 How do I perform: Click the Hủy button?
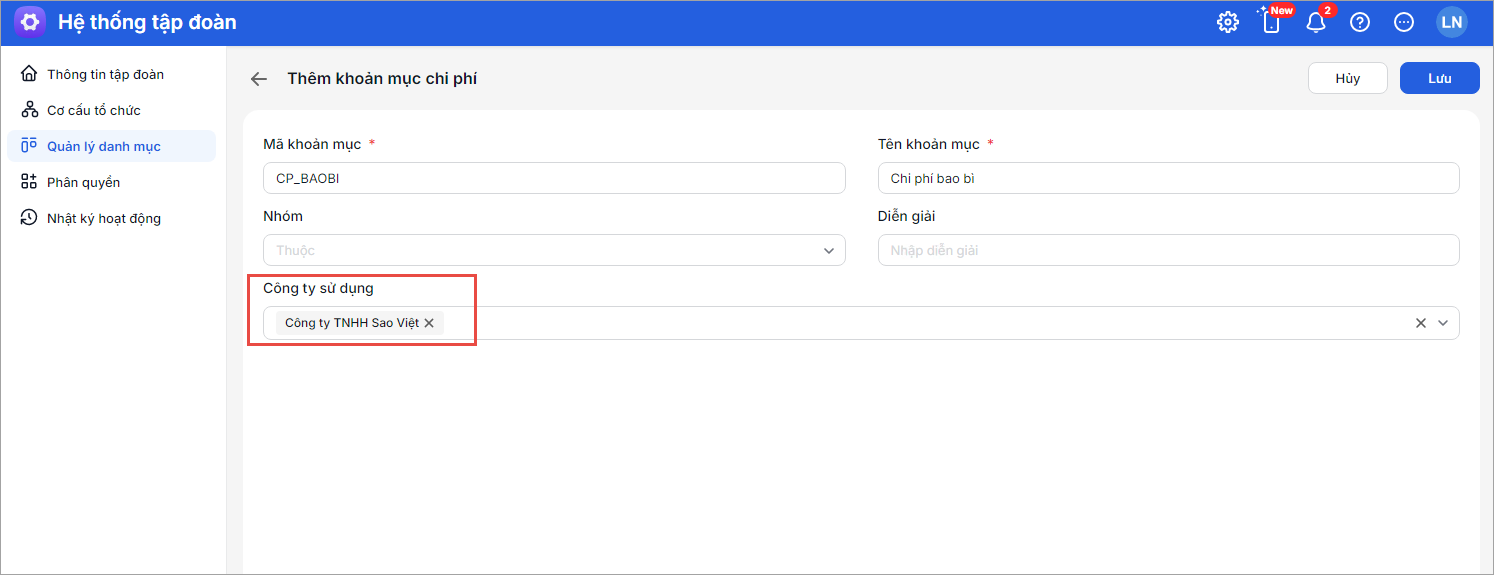[x=1347, y=78]
